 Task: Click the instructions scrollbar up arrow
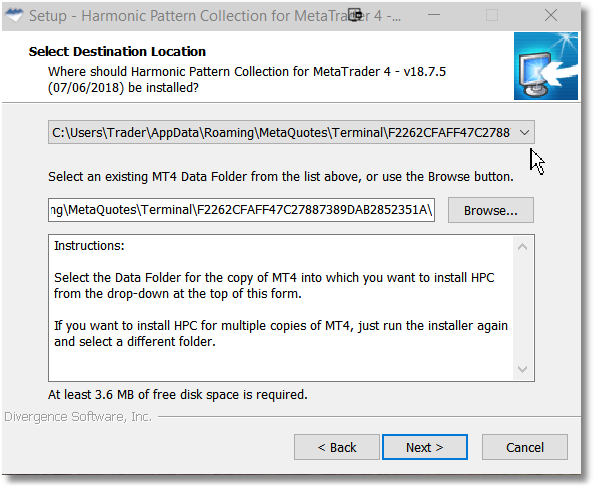click(x=523, y=247)
